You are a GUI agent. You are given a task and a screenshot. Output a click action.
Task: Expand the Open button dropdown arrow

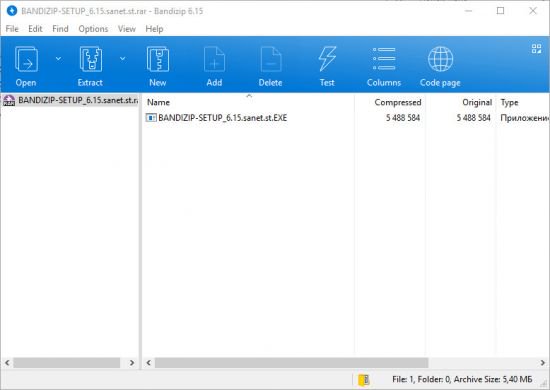click(x=59, y=59)
